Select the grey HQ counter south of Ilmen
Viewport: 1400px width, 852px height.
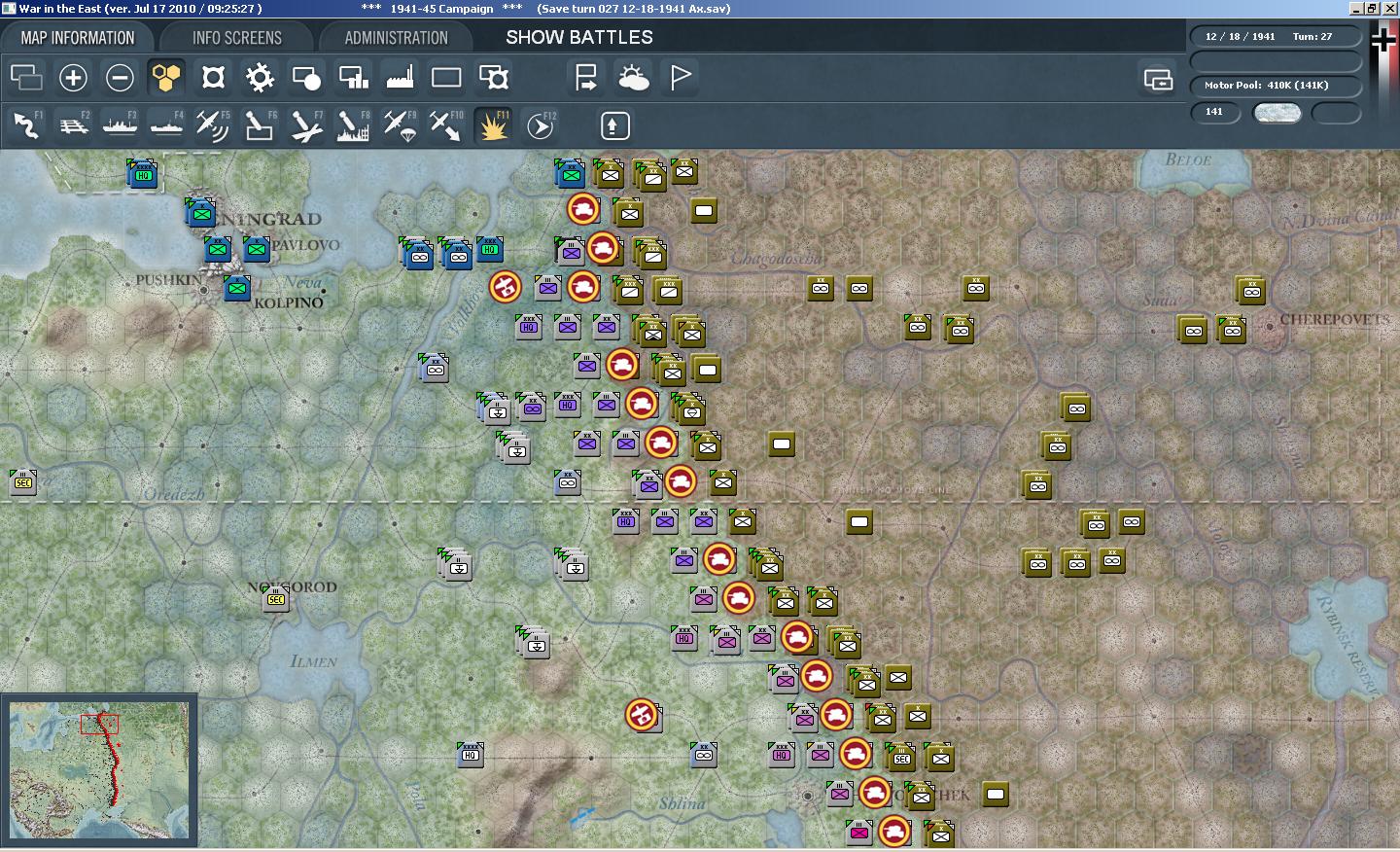point(471,755)
